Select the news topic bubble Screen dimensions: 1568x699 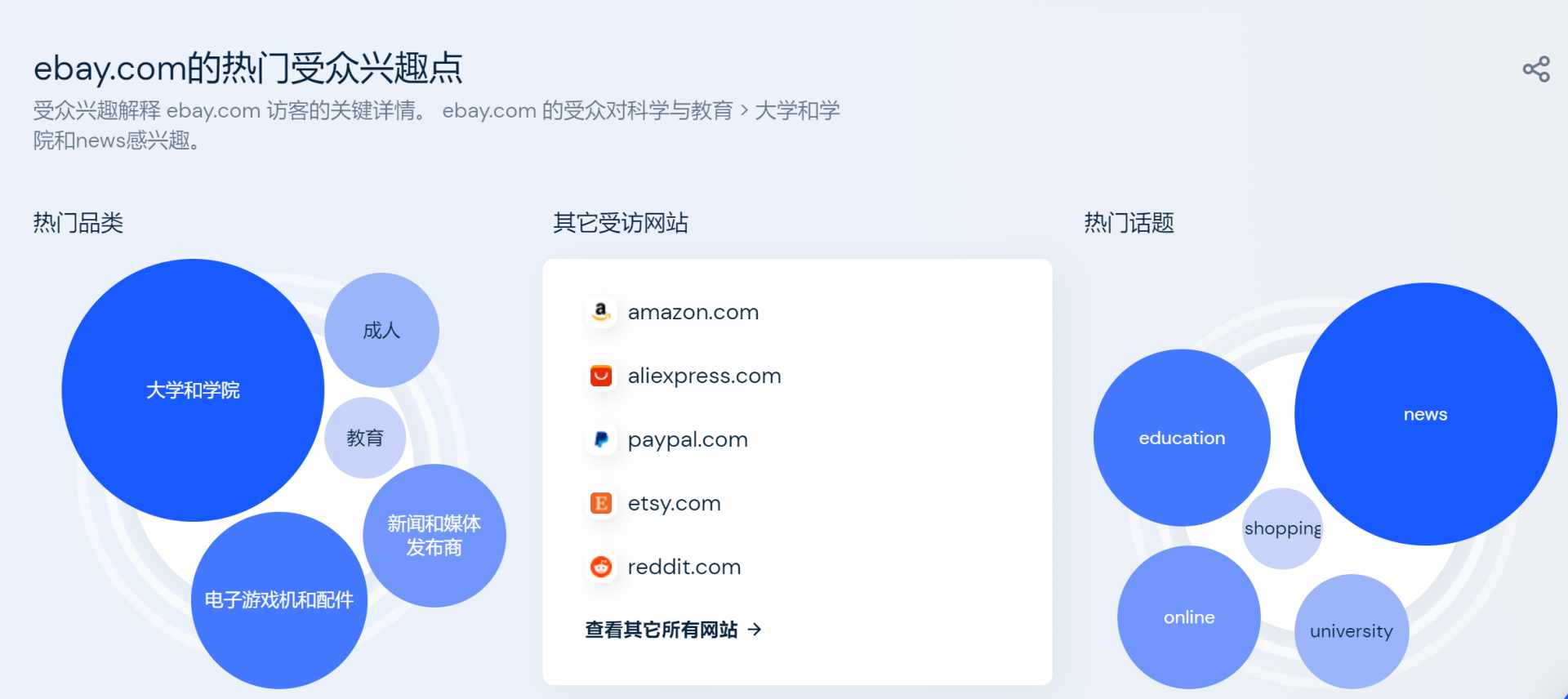pyautogui.click(x=1425, y=414)
